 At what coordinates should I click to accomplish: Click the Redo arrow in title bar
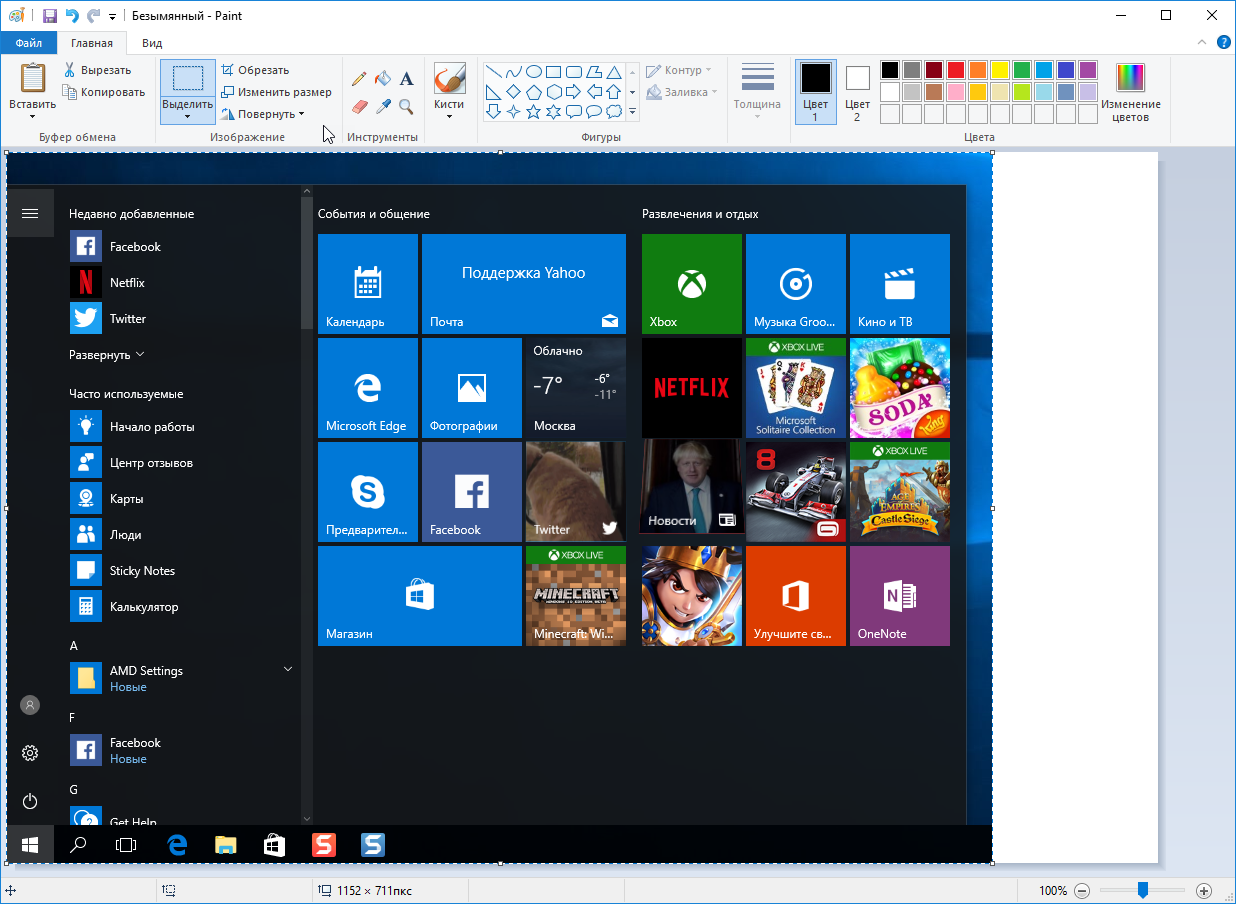[x=93, y=16]
